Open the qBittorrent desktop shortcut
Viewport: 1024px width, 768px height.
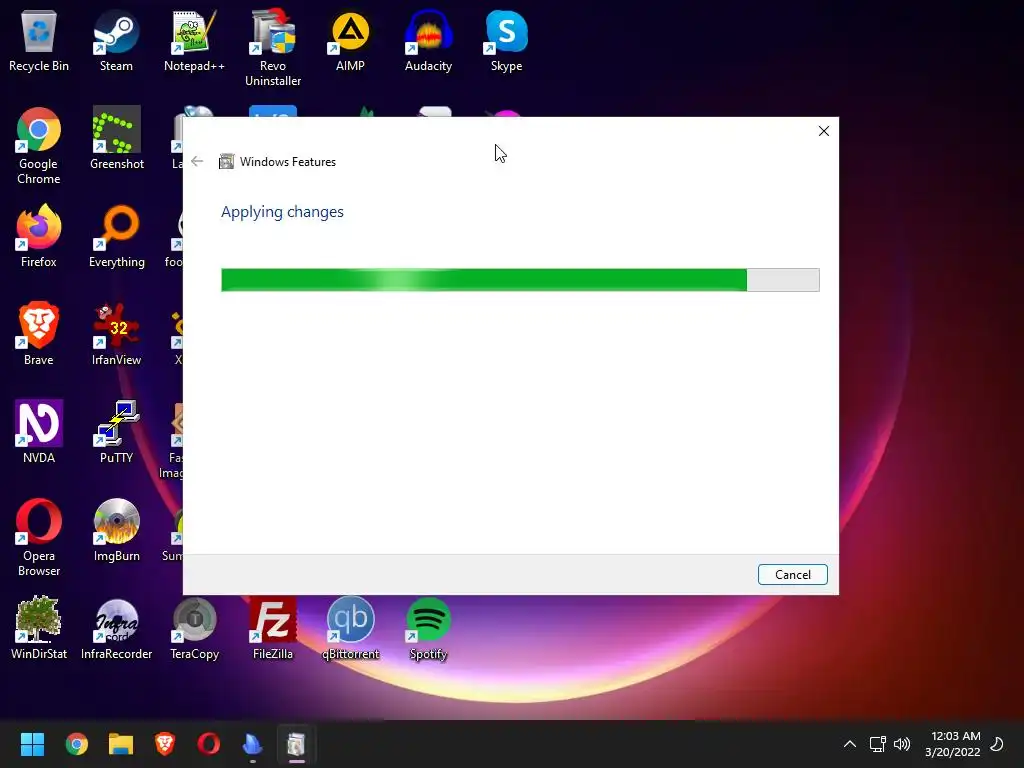click(x=350, y=628)
